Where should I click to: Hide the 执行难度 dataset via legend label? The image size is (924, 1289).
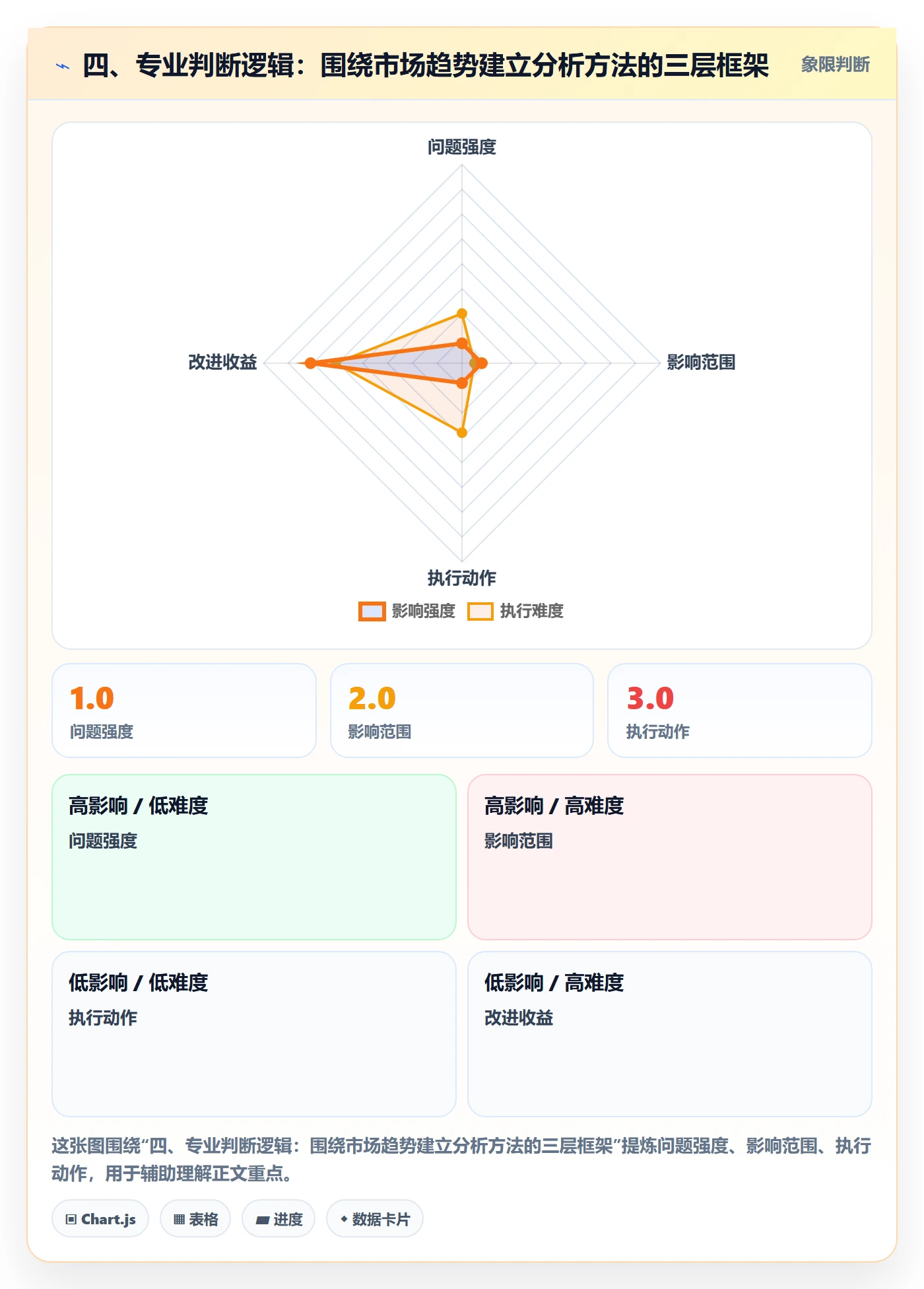click(x=532, y=611)
